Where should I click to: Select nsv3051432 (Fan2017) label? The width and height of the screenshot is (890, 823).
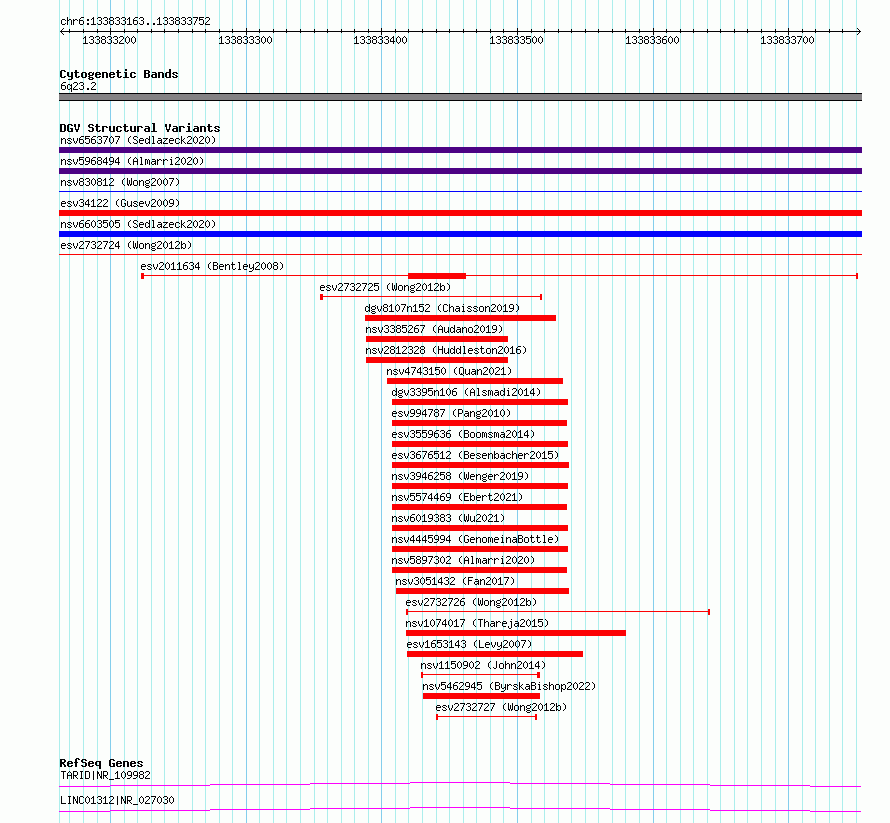pyautogui.click(x=455, y=581)
